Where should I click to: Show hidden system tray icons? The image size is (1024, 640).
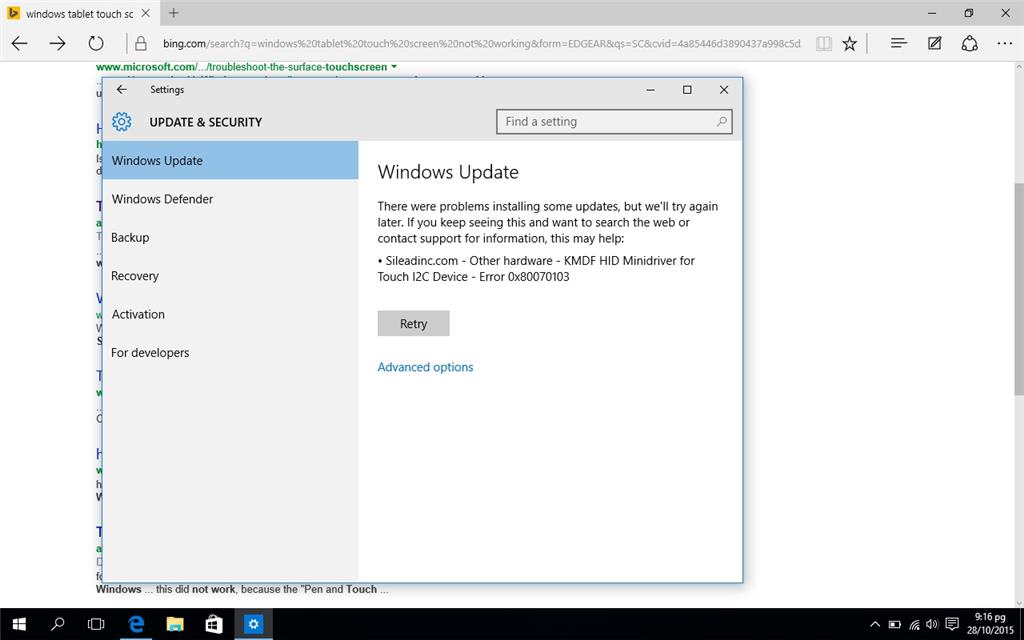coord(875,624)
